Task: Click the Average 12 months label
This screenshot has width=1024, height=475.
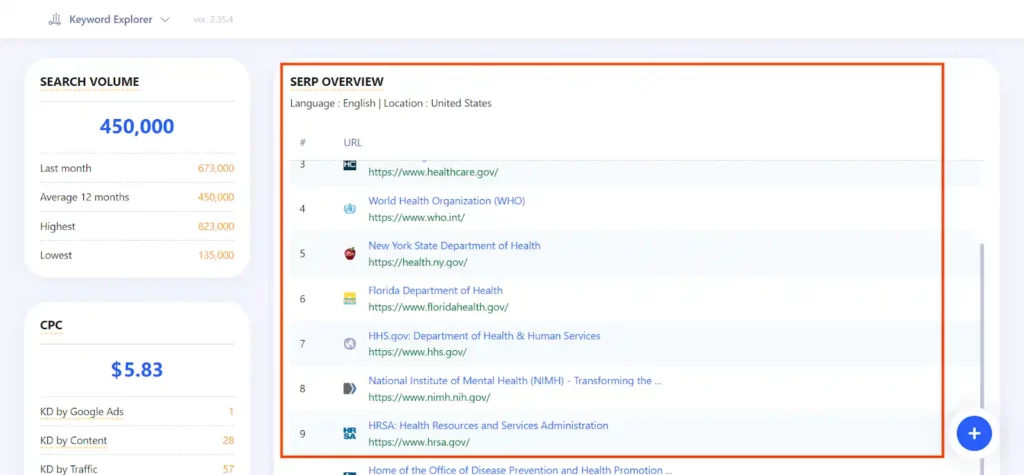Action: [84, 197]
